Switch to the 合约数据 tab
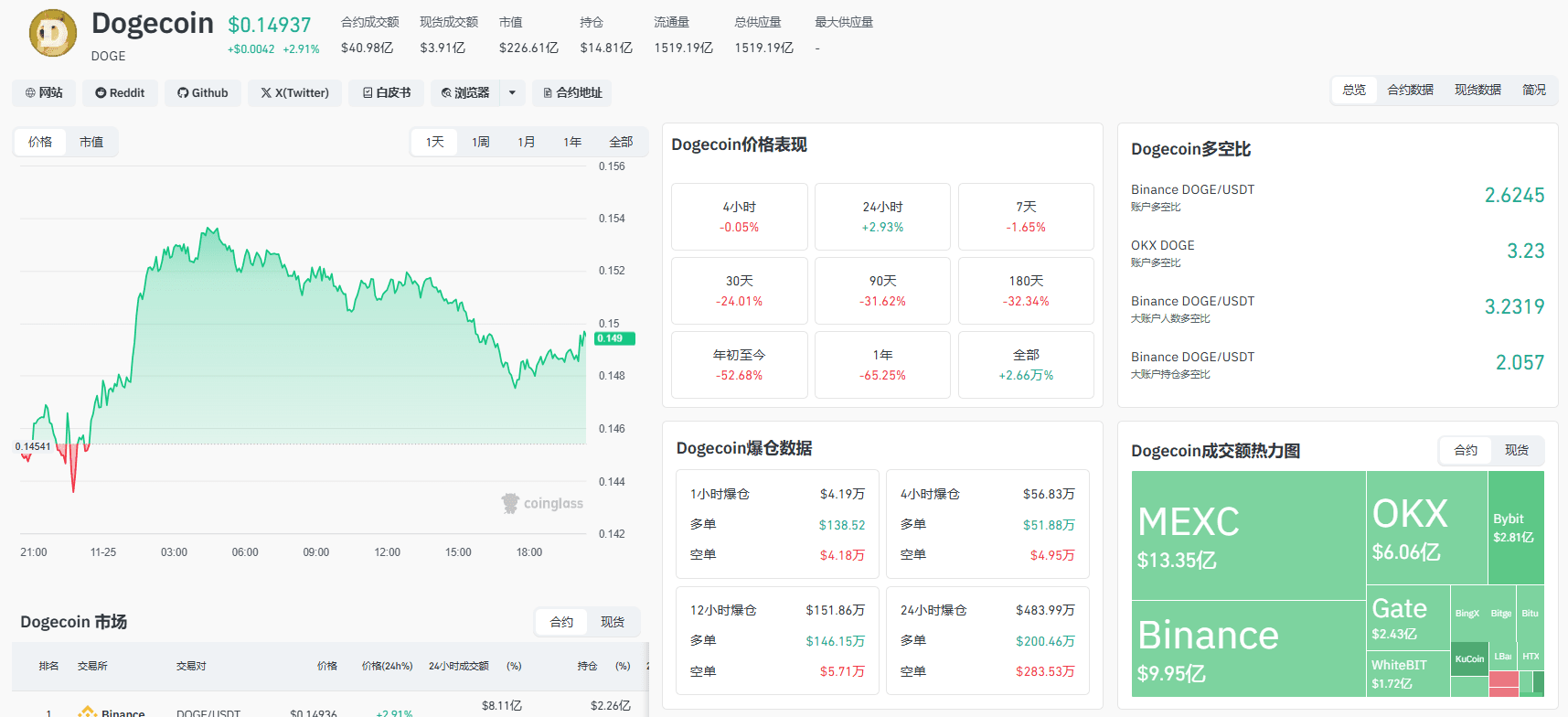 tap(1410, 90)
